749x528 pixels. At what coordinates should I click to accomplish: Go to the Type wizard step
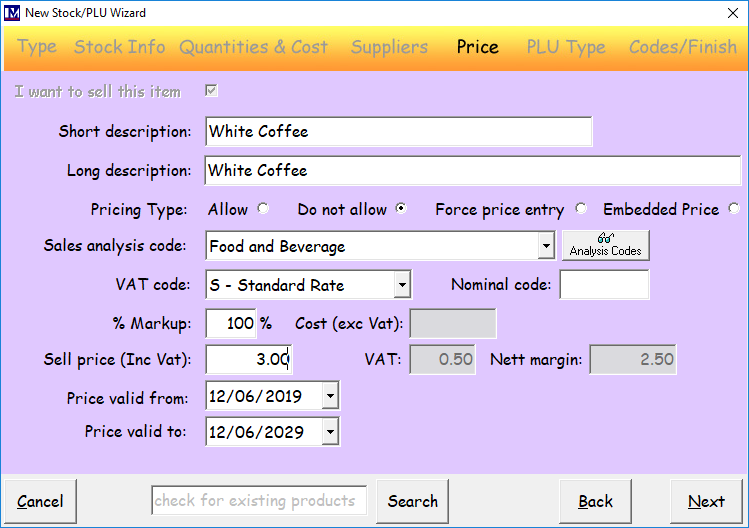pos(37,47)
